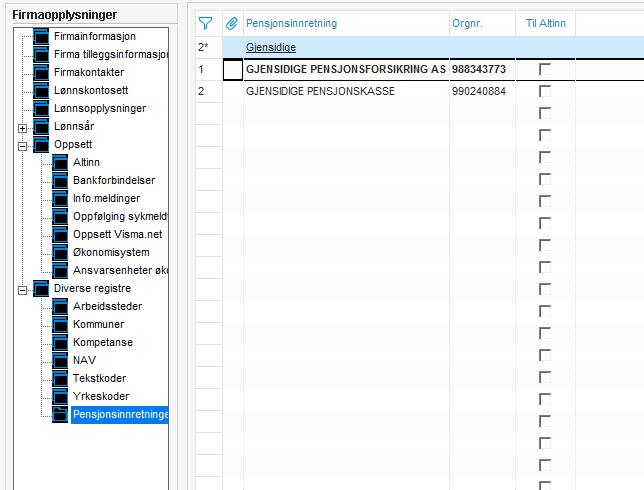Viewport: 644px width, 490px height.
Task: Select Lønnsopplysninger tree item
Action: tap(100, 108)
